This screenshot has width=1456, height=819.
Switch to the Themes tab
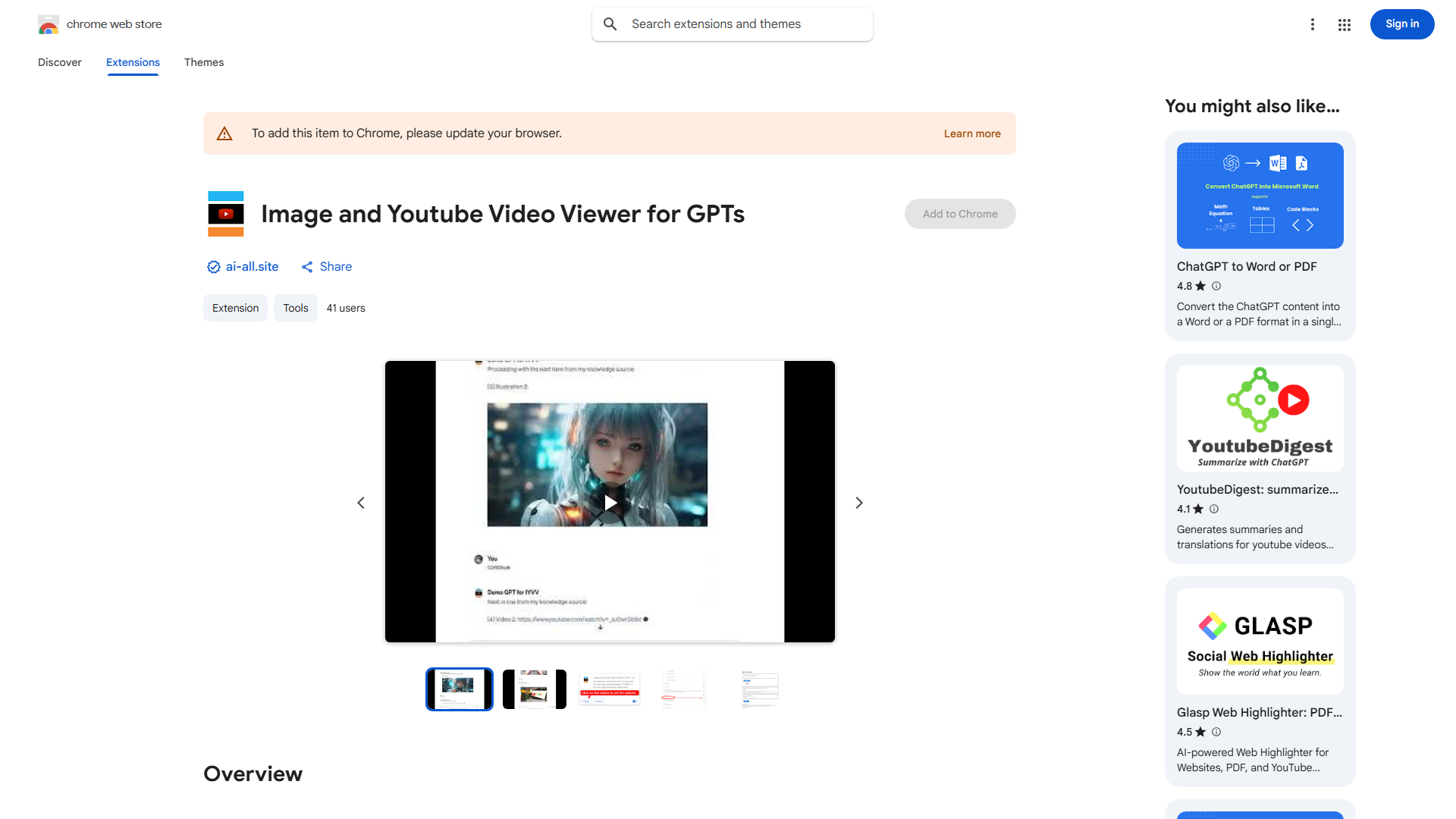204,62
